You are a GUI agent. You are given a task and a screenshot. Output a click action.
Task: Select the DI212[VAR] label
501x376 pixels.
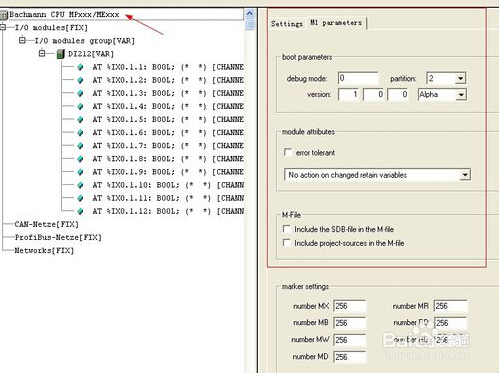(x=91, y=54)
